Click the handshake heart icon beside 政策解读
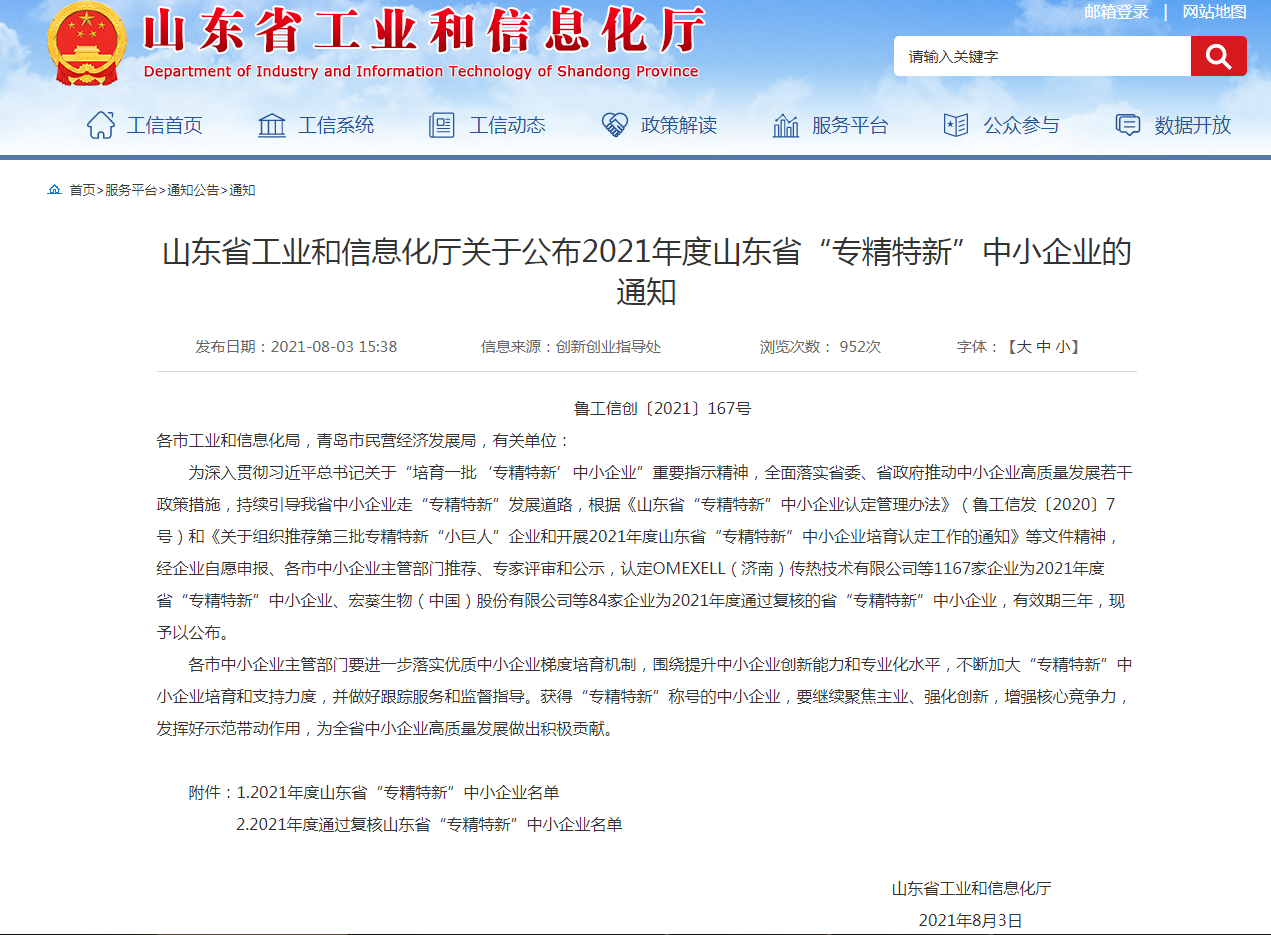1271x935 pixels. [614, 125]
